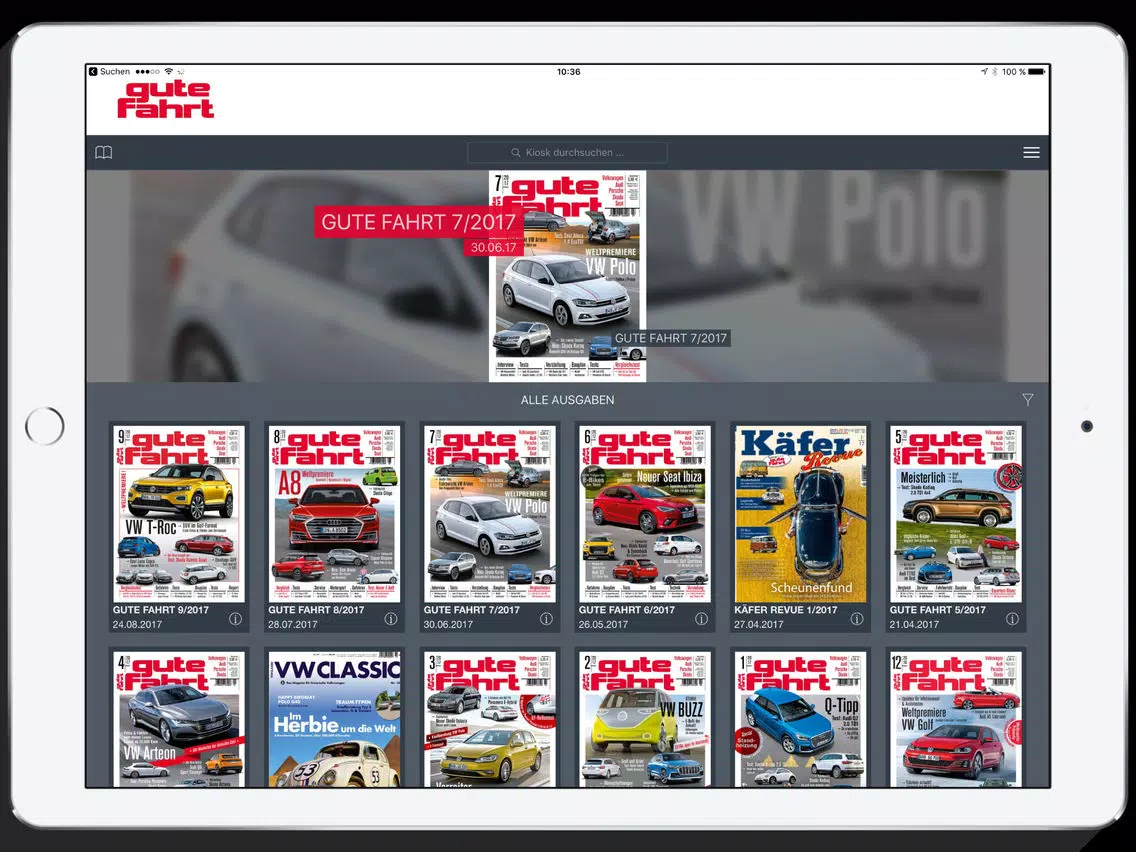Click the date 24.08.2017

(x=138, y=625)
